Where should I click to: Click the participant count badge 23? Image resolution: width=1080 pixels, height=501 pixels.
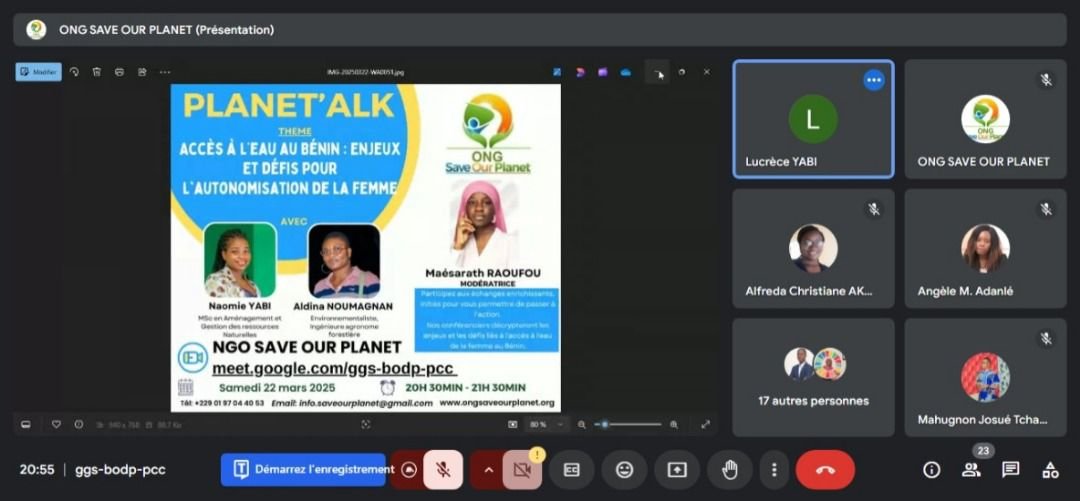[x=983, y=451]
